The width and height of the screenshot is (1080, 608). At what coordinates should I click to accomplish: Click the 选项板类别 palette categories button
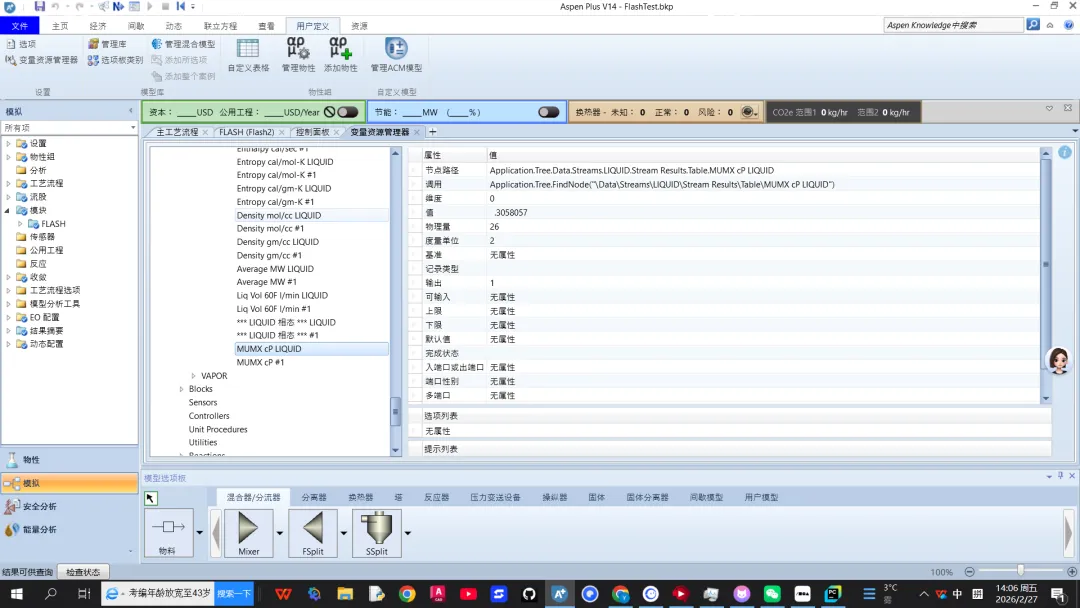115,60
